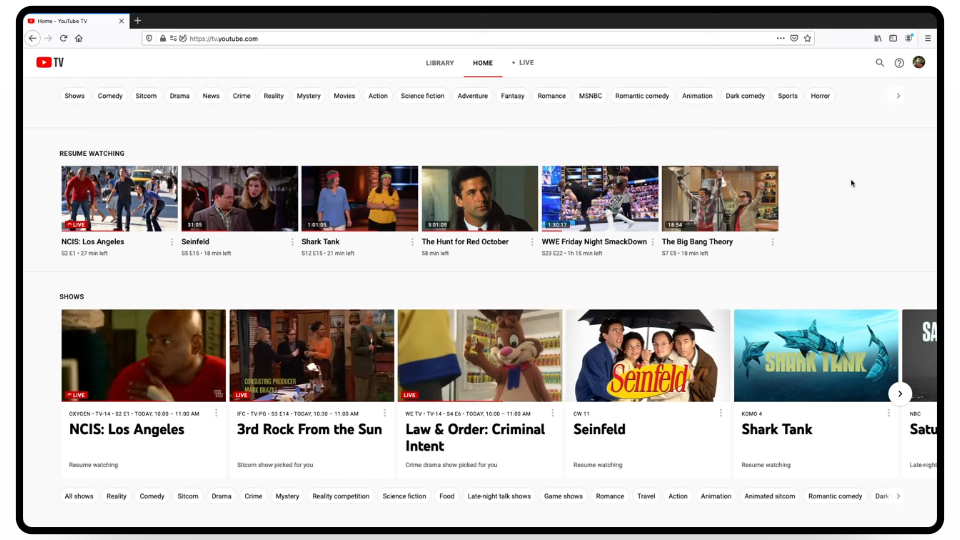The width and height of the screenshot is (960, 540).
Task: Select the Horror chip
Action: [x=820, y=96]
